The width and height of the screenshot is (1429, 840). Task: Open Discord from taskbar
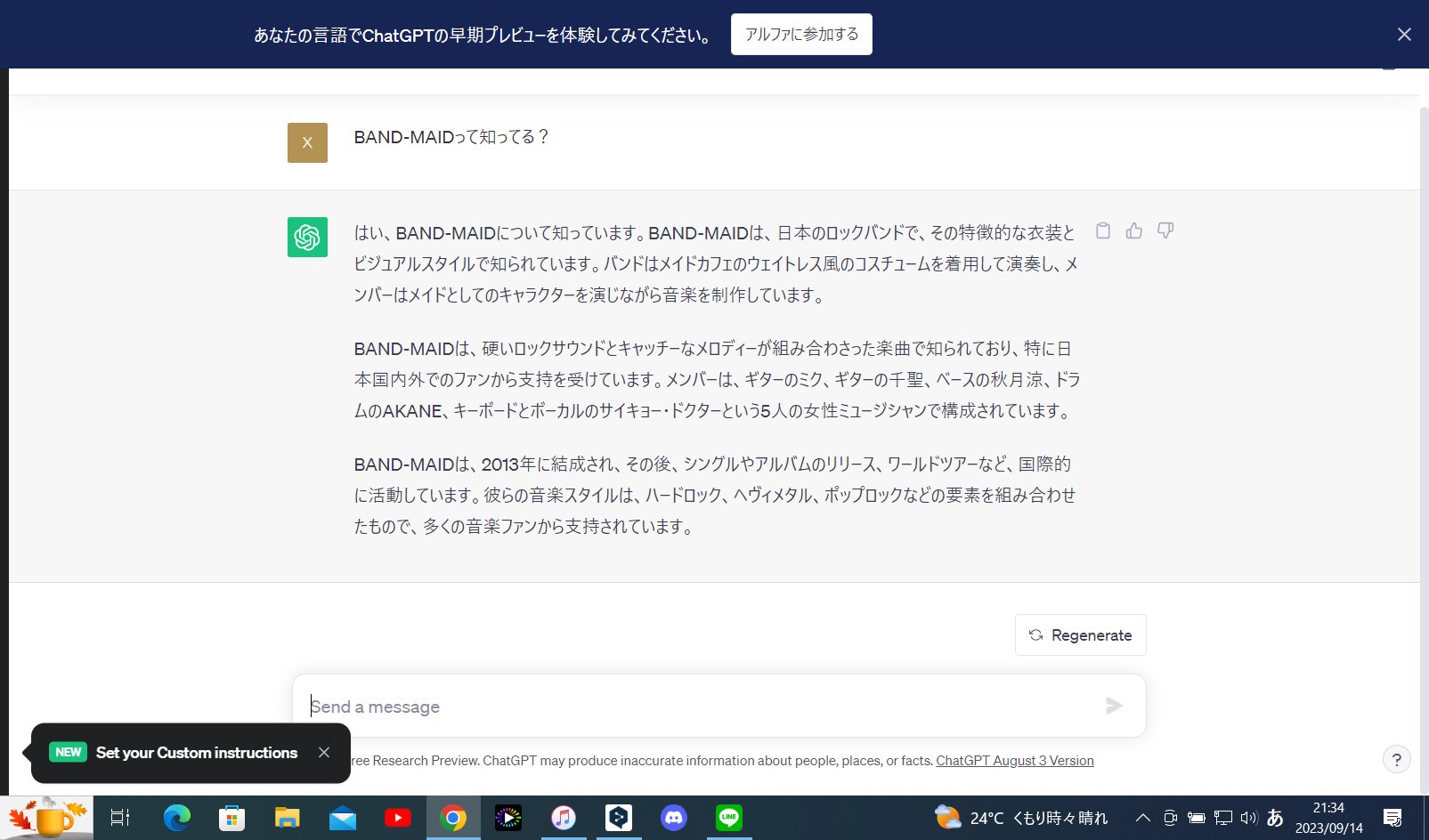674,818
